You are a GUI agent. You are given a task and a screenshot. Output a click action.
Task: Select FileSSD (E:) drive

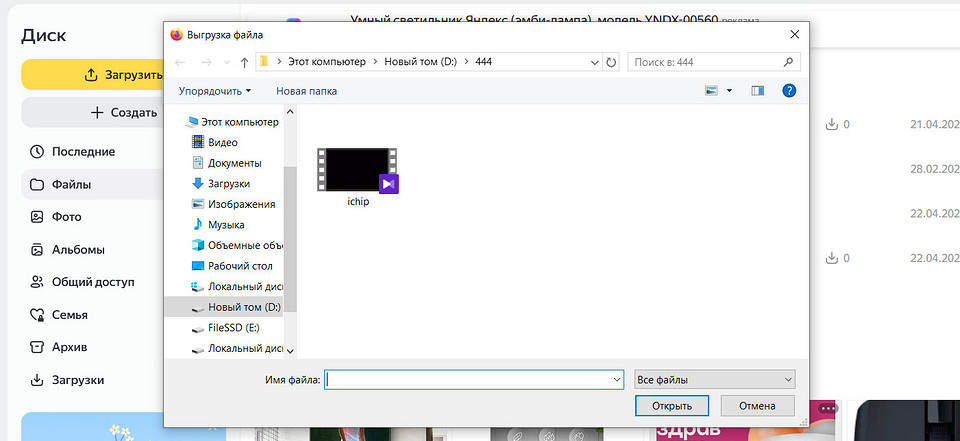233,328
